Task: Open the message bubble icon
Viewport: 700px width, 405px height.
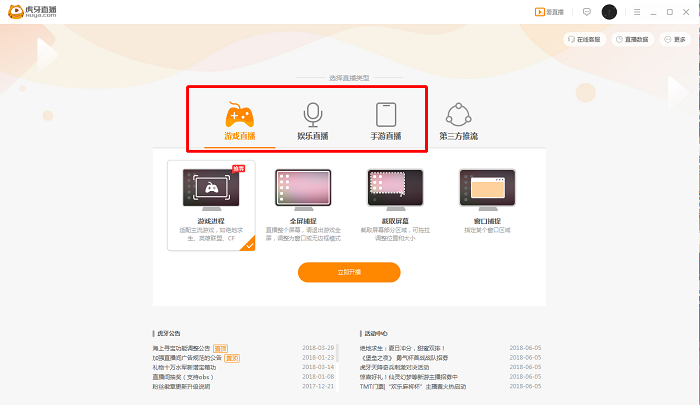Action: [x=587, y=12]
